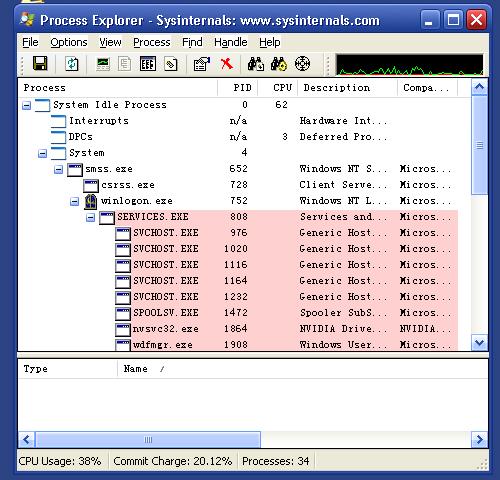Click the red X Kill Process icon
The image size is (500, 480).
point(227,63)
